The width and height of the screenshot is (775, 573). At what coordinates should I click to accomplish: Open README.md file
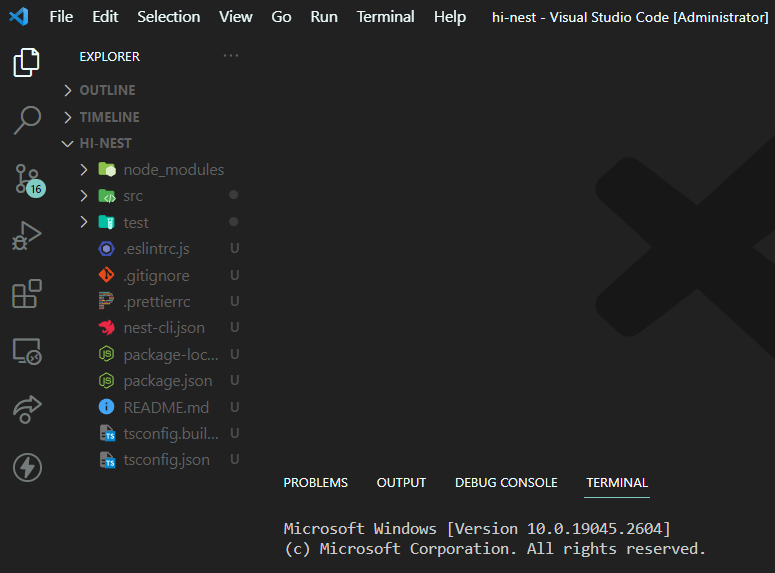coord(166,407)
